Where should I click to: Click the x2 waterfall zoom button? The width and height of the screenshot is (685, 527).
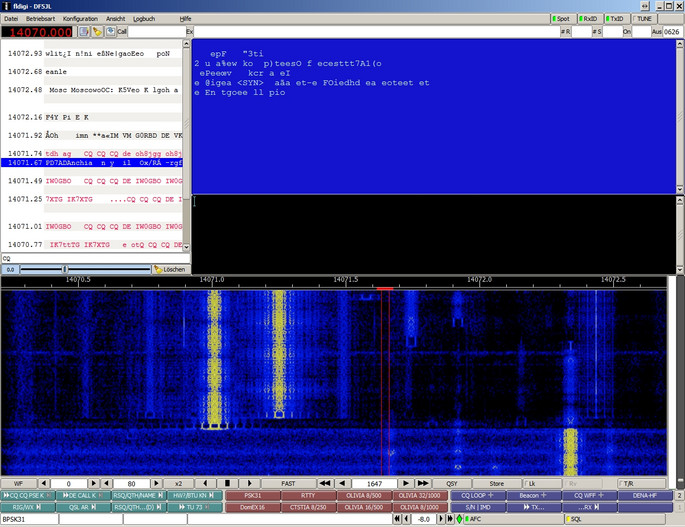pyautogui.click(x=178, y=483)
